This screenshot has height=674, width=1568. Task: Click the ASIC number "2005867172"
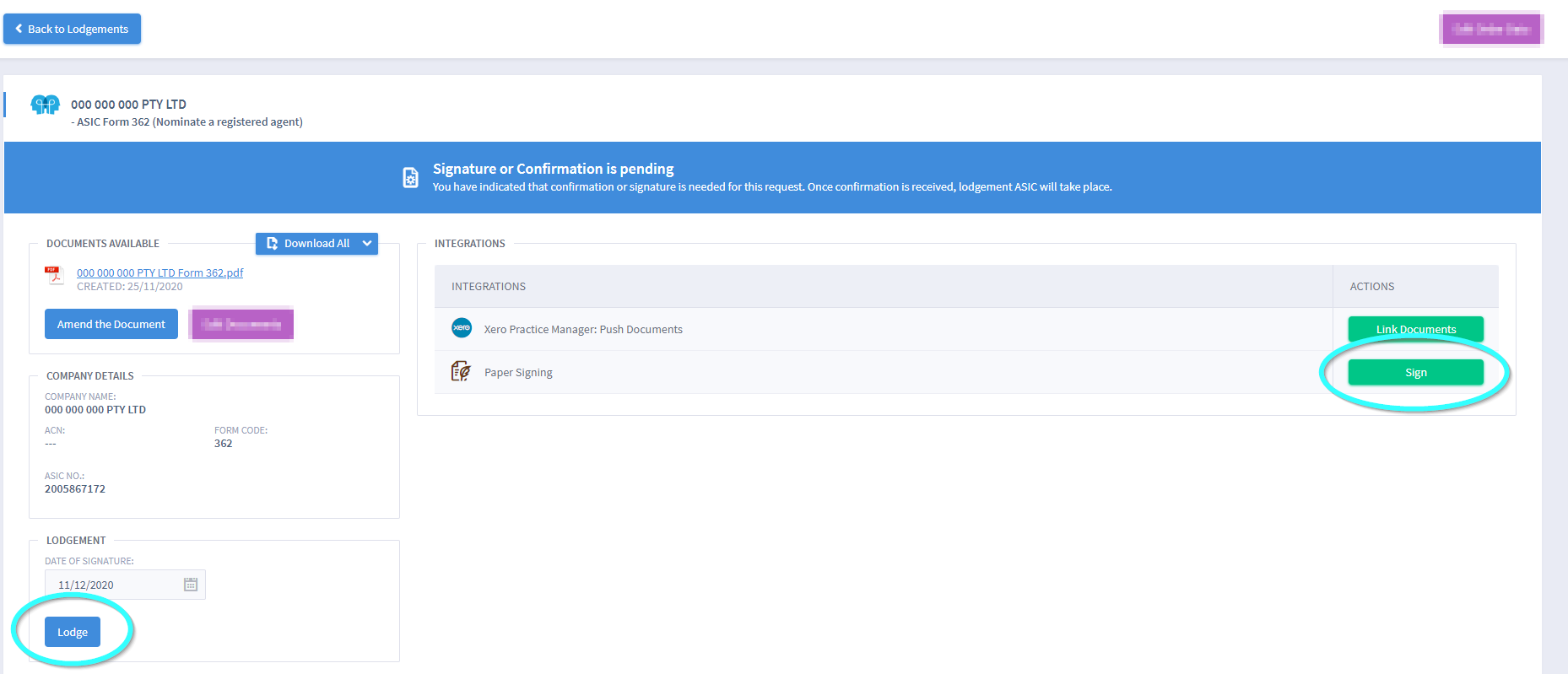click(x=75, y=489)
